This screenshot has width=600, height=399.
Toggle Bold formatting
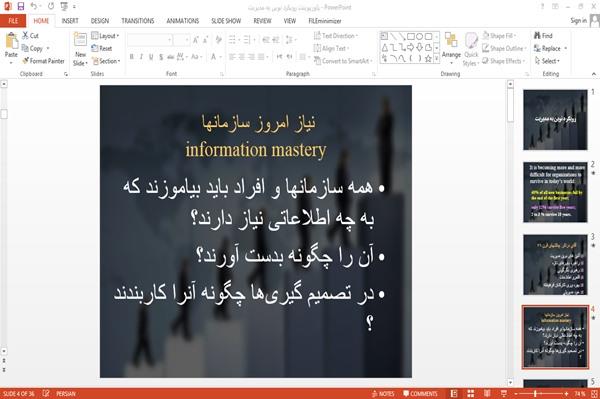132,57
